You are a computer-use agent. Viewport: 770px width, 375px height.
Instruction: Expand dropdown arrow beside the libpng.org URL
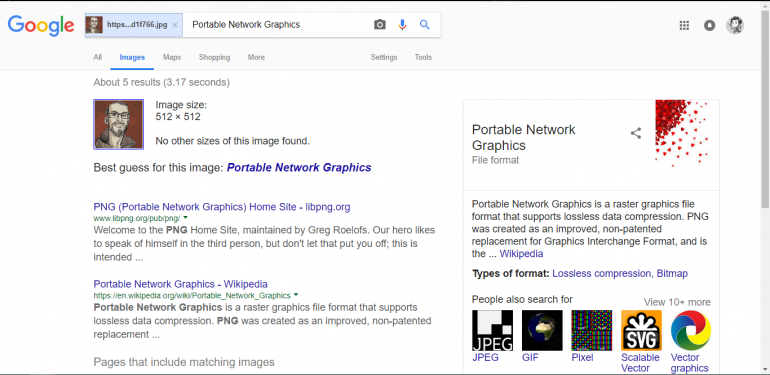click(186, 217)
